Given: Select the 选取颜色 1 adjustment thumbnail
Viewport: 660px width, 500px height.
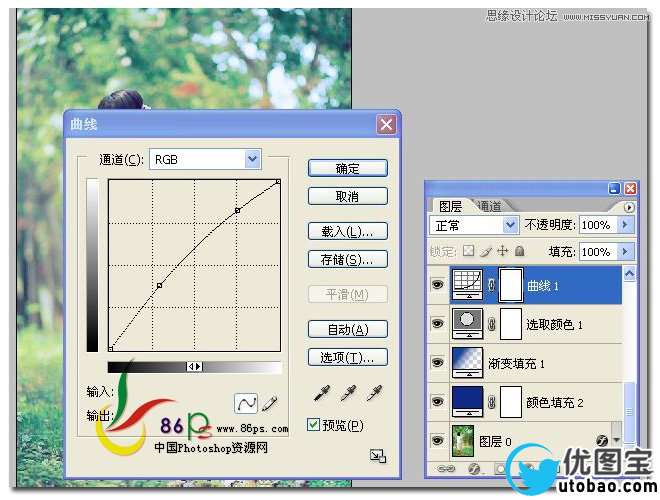Looking at the screenshot, I should tap(468, 323).
